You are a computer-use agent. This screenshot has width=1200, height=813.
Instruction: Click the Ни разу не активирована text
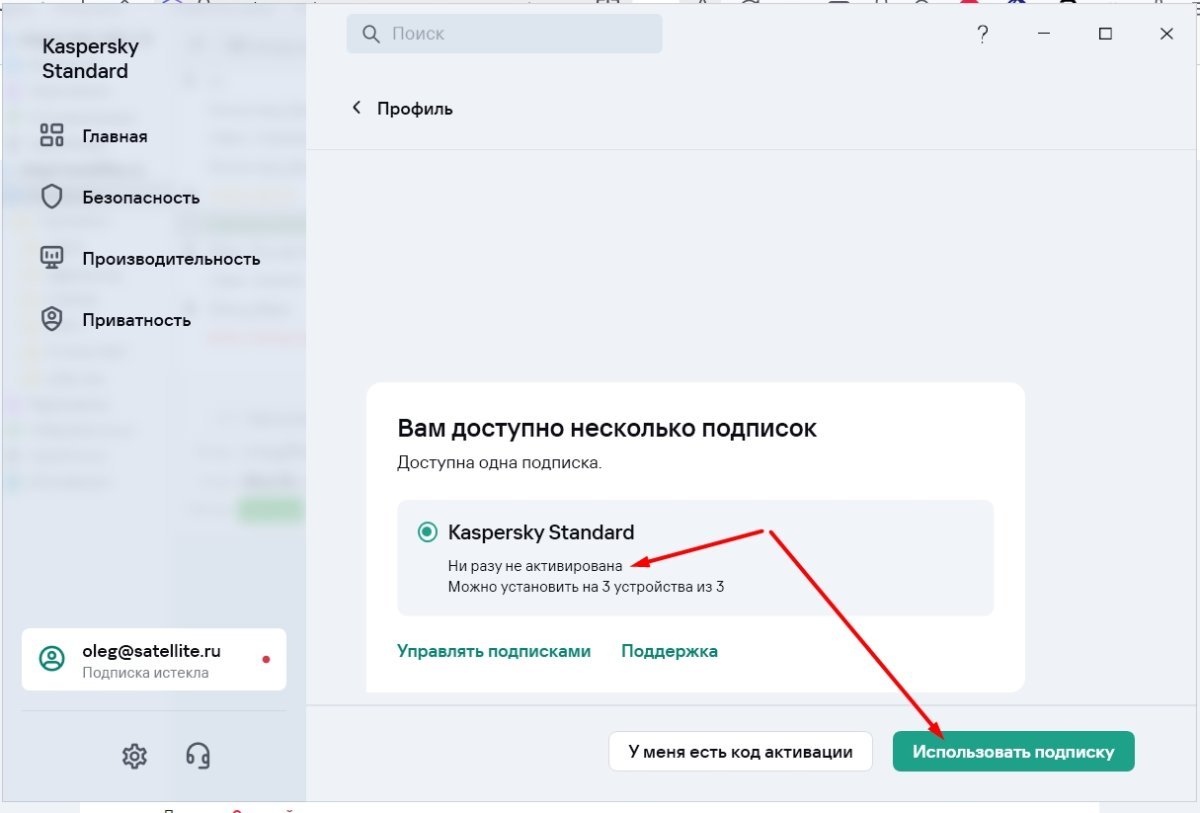pyautogui.click(x=535, y=566)
